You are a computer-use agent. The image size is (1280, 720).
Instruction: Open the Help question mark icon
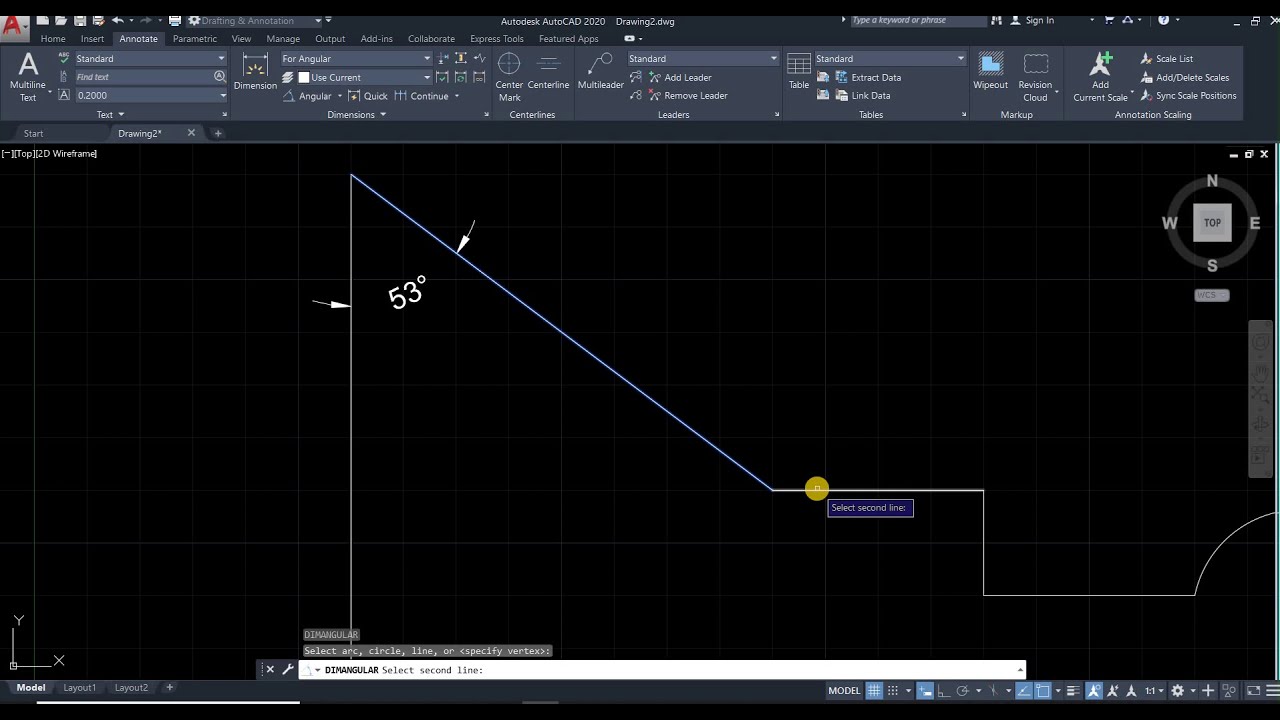tap(1163, 20)
